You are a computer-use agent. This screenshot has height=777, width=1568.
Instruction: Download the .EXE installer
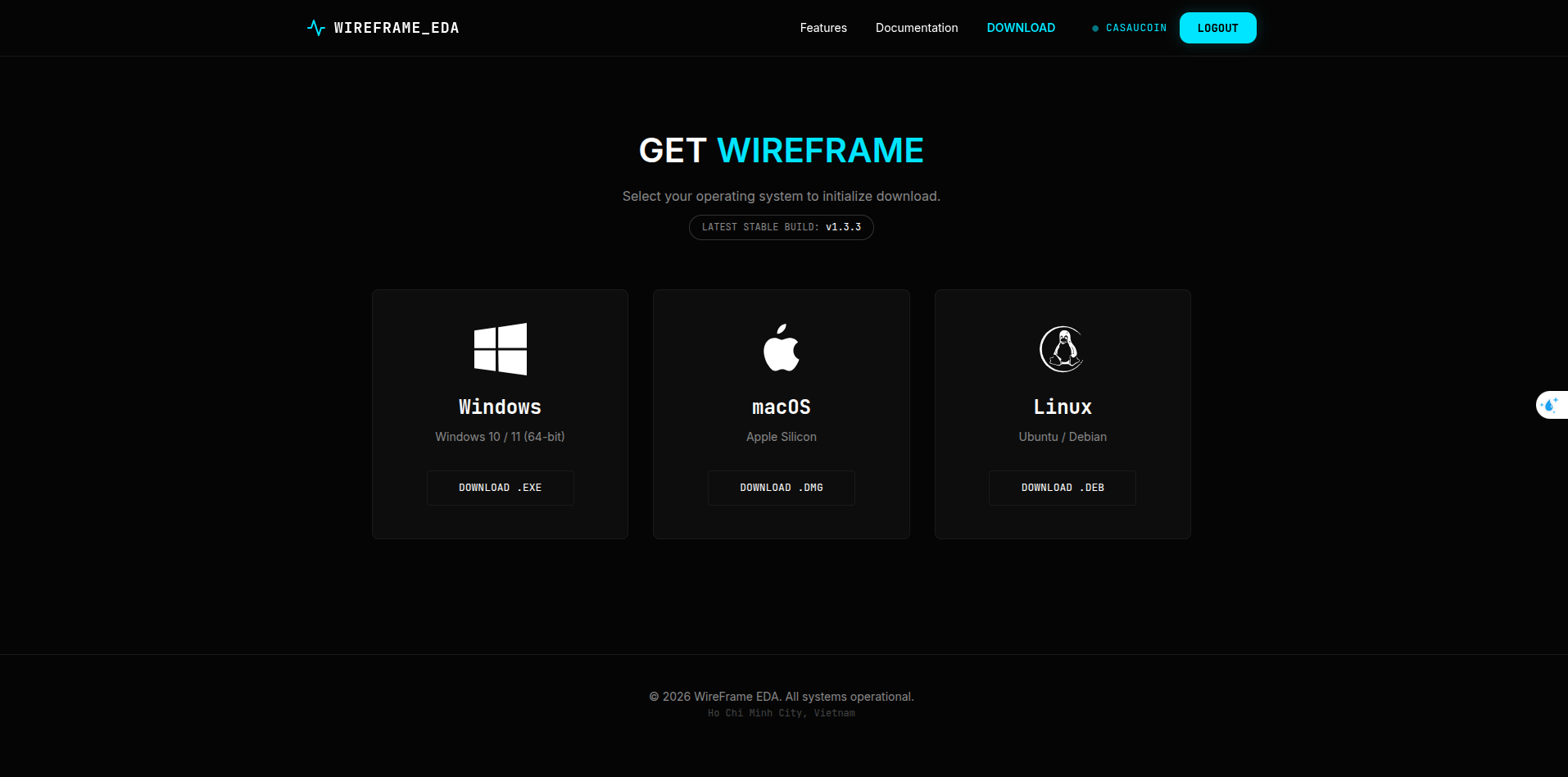[501, 488]
